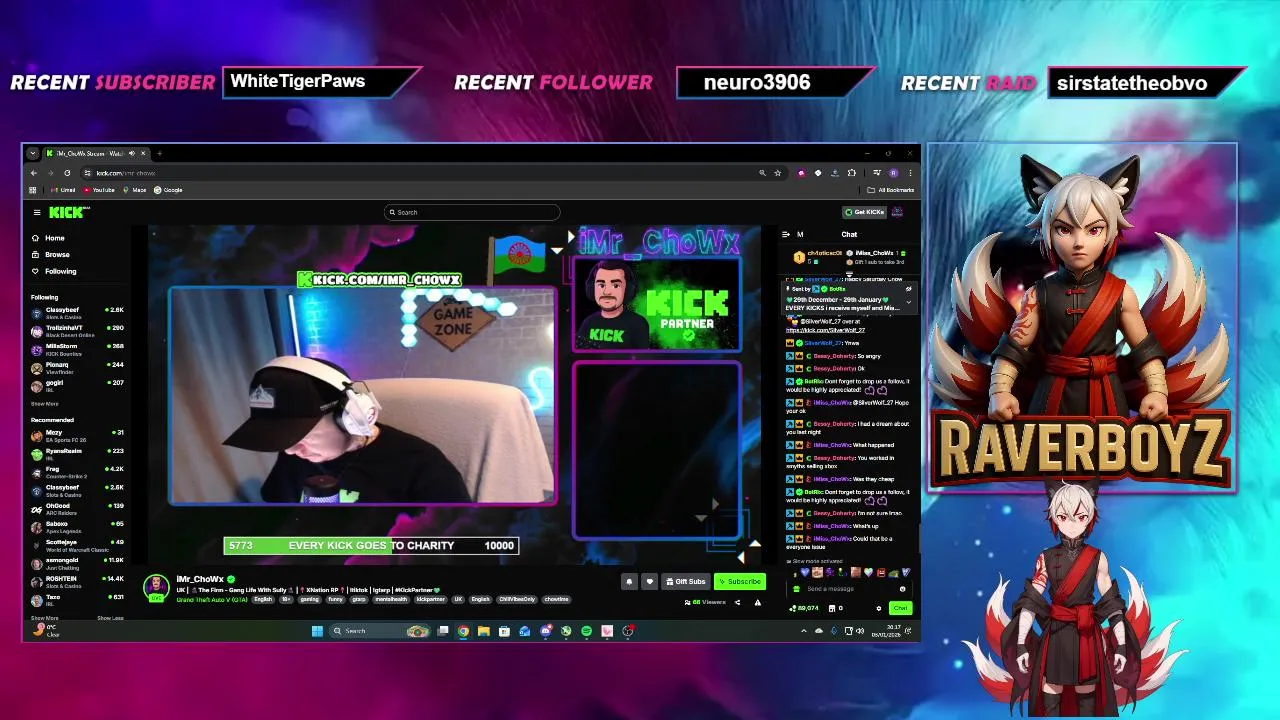This screenshot has width=1280, height=720.
Task: Show More under the Following list
Action: point(44,403)
